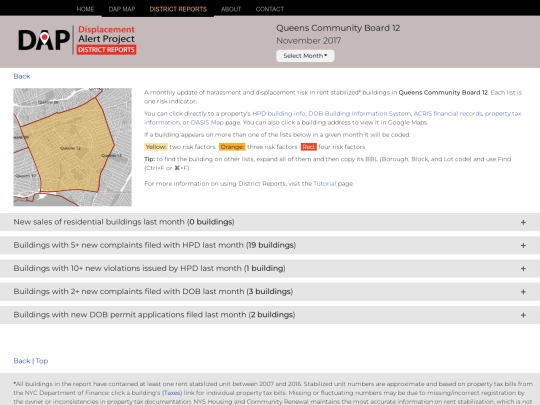
Task: Click plus icon on HPD complaints row
Action: tap(523, 246)
